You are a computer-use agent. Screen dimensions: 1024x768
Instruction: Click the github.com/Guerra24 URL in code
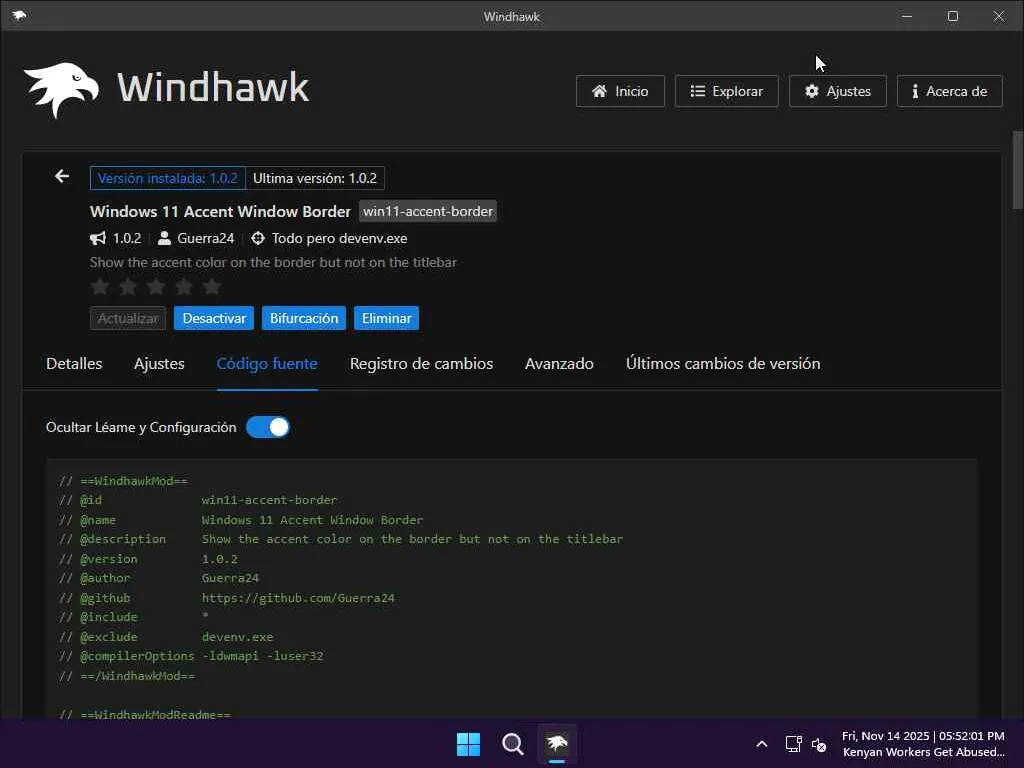tap(298, 598)
